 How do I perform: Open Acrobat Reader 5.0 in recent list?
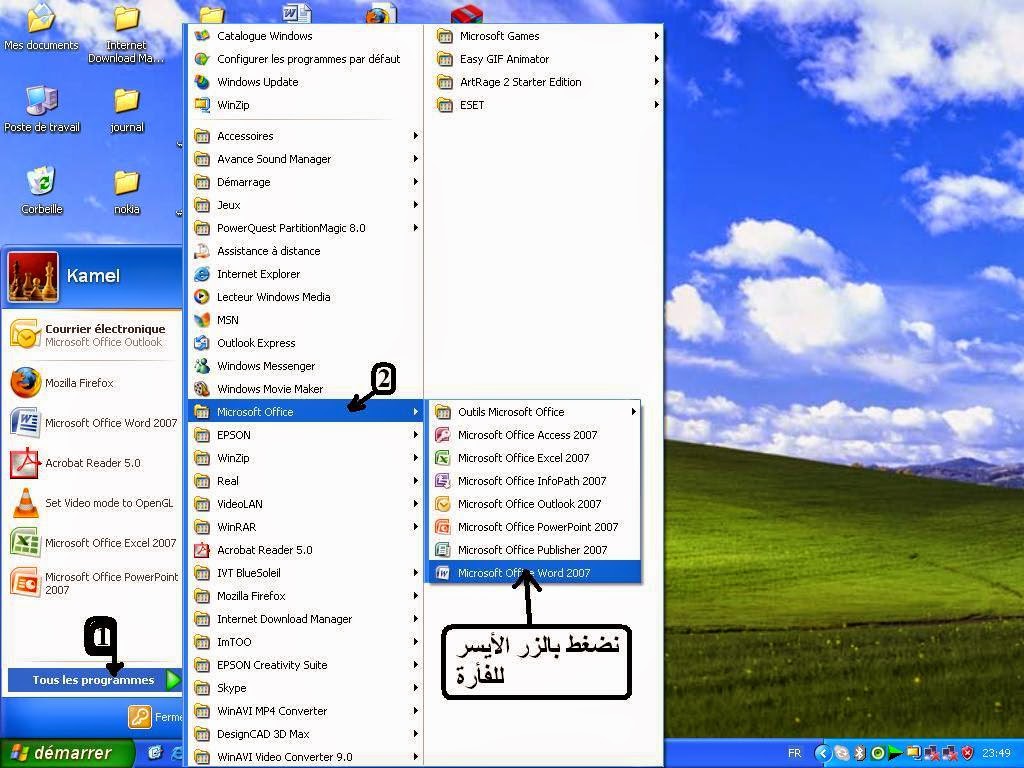click(x=92, y=463)
